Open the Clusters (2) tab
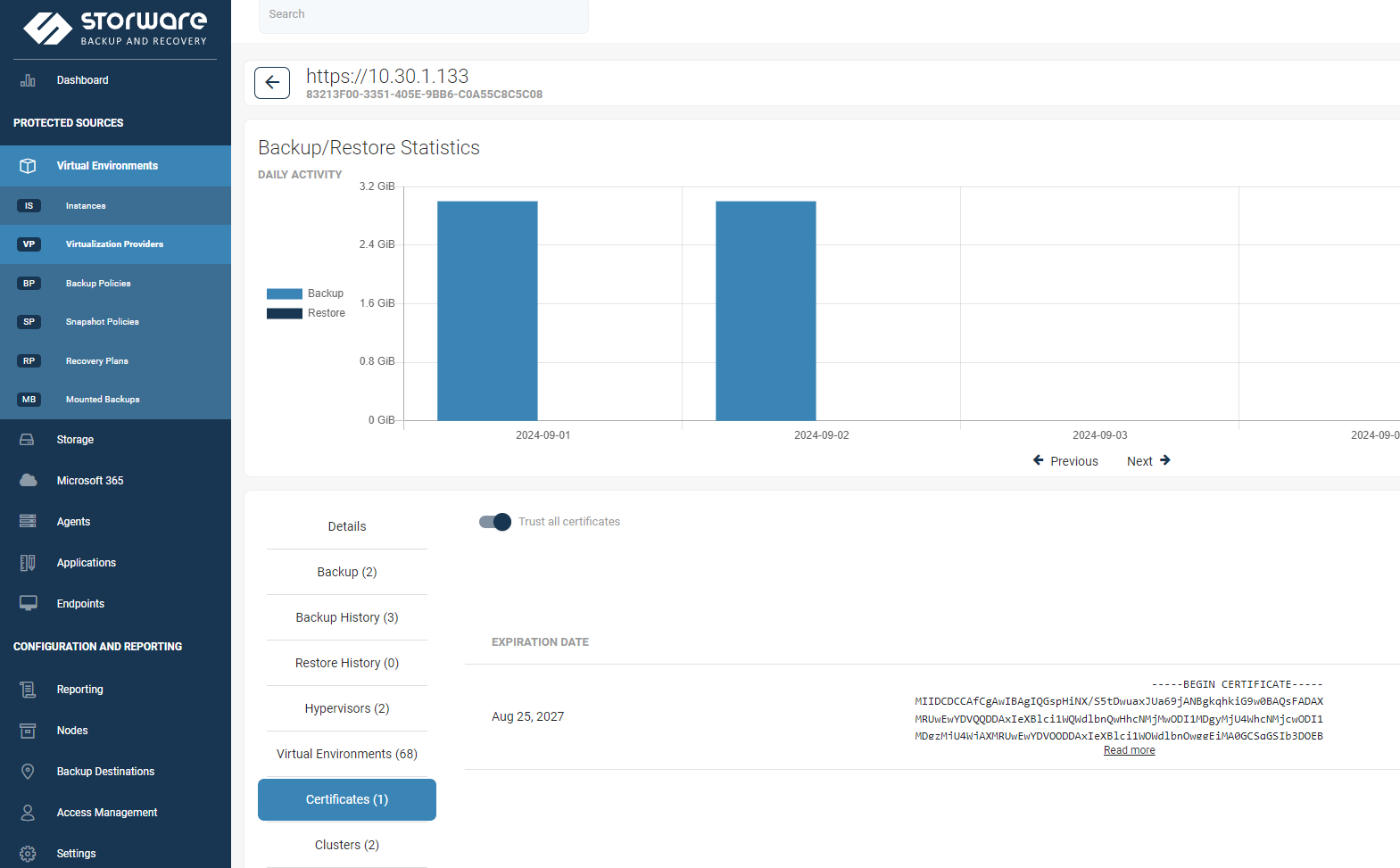Viewport: 1400px width, 868px height. (347, 845)
